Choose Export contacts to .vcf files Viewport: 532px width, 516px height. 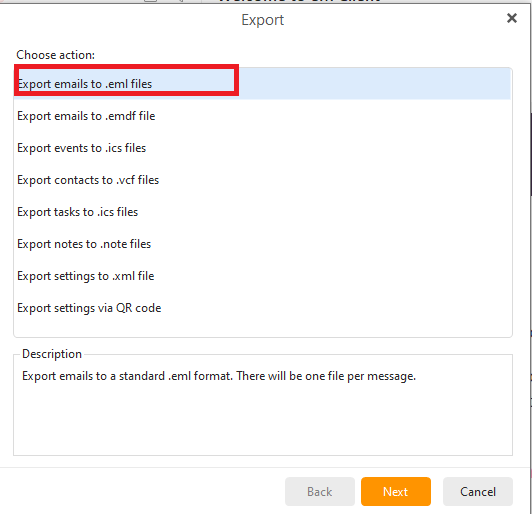(x=262, y=180)
